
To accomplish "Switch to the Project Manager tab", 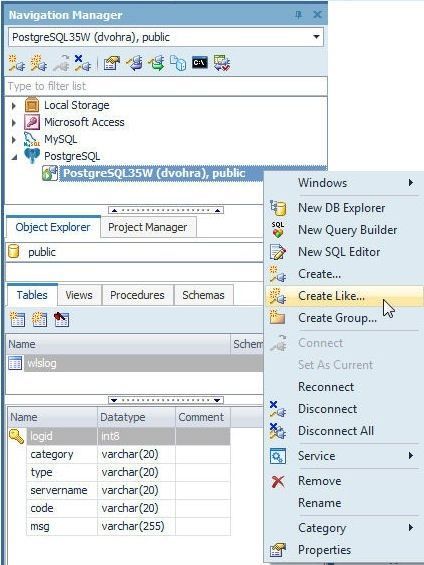I will click(148, 227).
